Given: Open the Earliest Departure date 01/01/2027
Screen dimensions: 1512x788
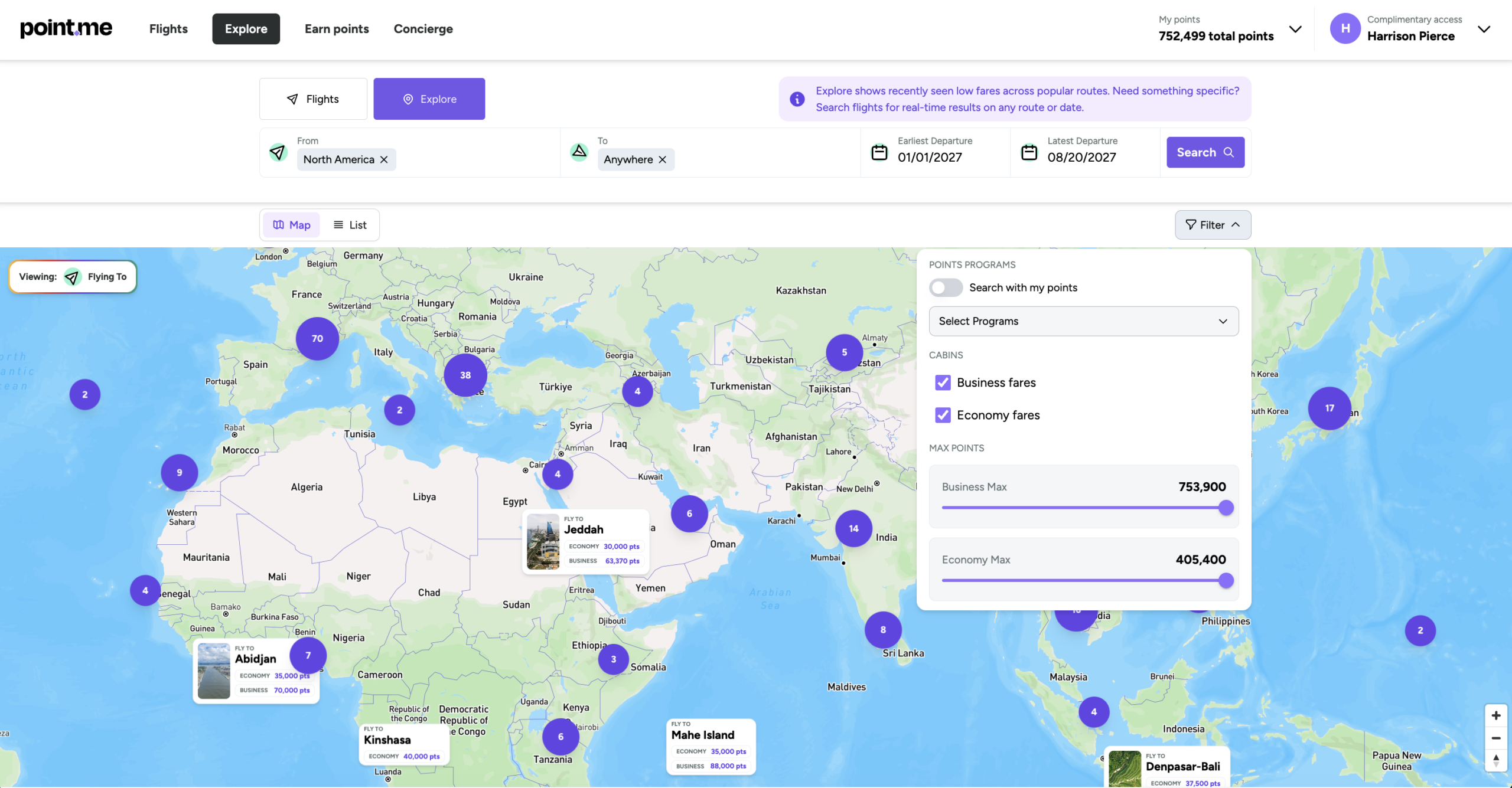Looking at the screenshot, I should tap(930, 157).
